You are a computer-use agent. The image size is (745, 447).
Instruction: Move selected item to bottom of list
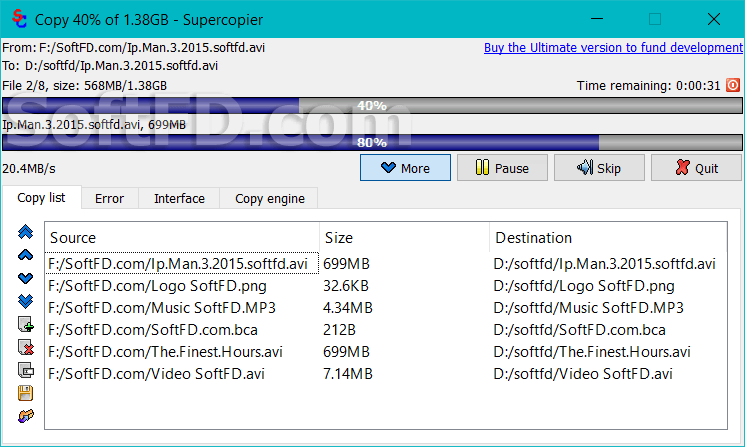(26, 301)
